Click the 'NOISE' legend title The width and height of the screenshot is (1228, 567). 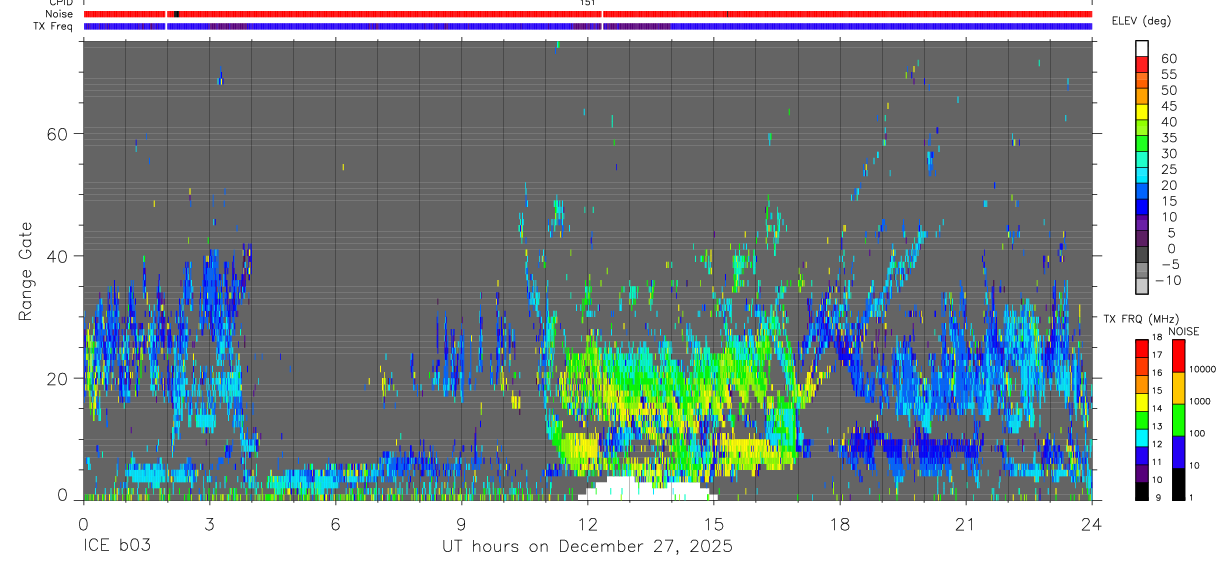click(1184, 331)
